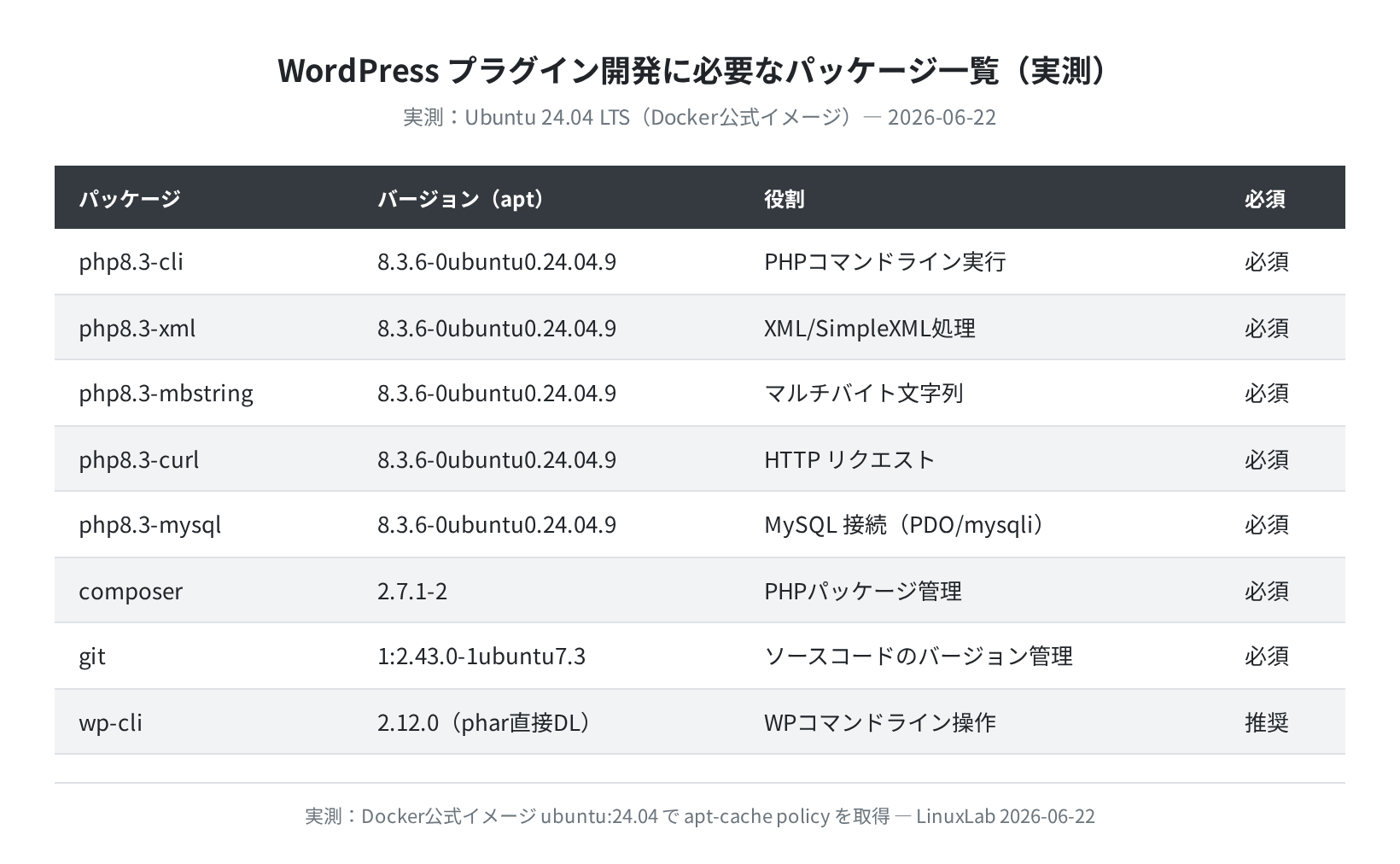Click the パッケージ column header
This screenshot has width=1400, height=864.
pos(130,198)
